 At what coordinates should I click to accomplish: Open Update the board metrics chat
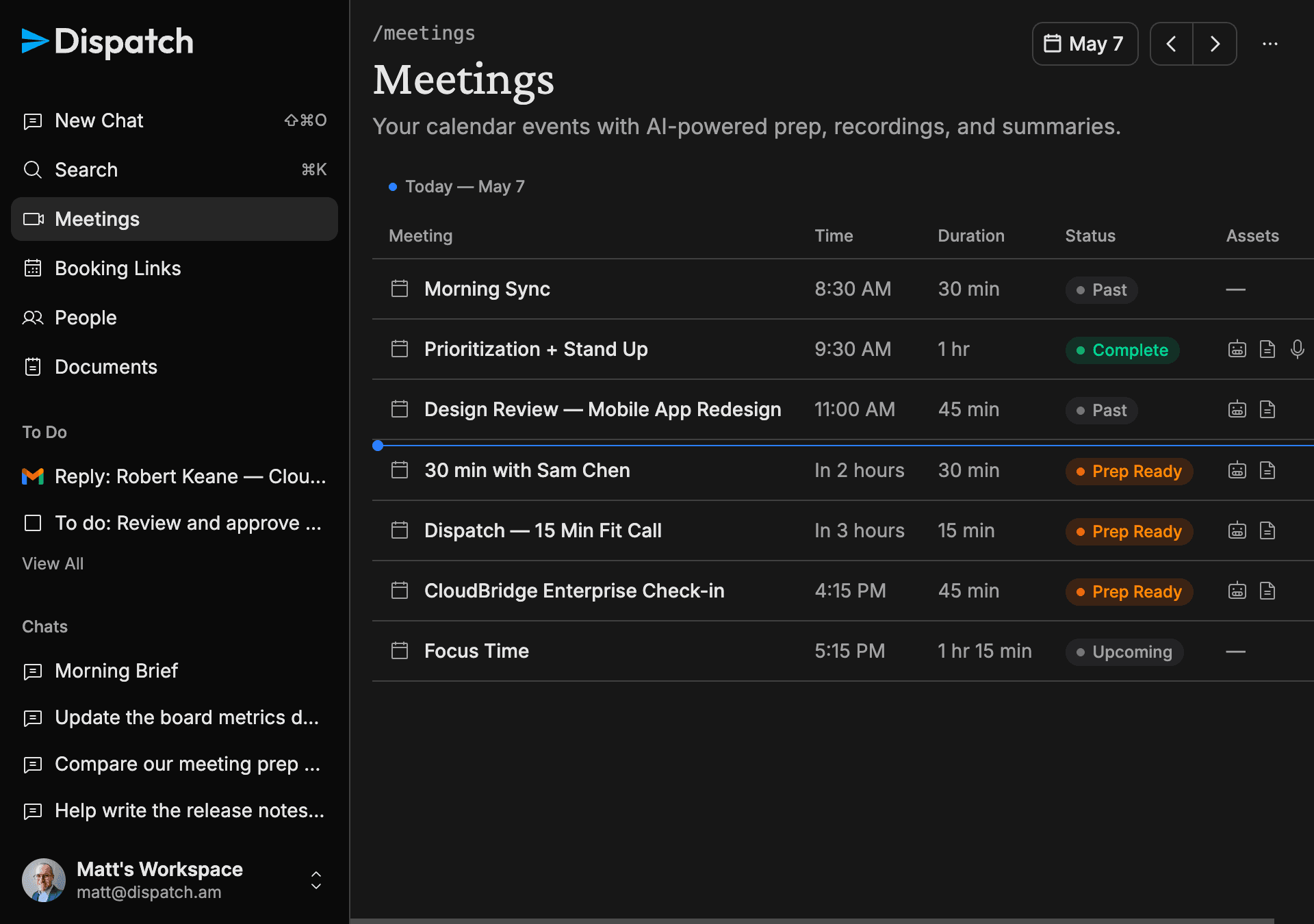tap(175, 717)
